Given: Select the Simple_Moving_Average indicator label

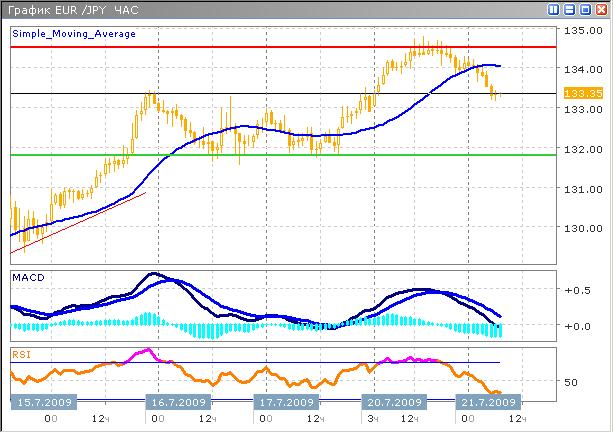Looking at the screenshot, I should pyautogui.click(x=73, y=34).
